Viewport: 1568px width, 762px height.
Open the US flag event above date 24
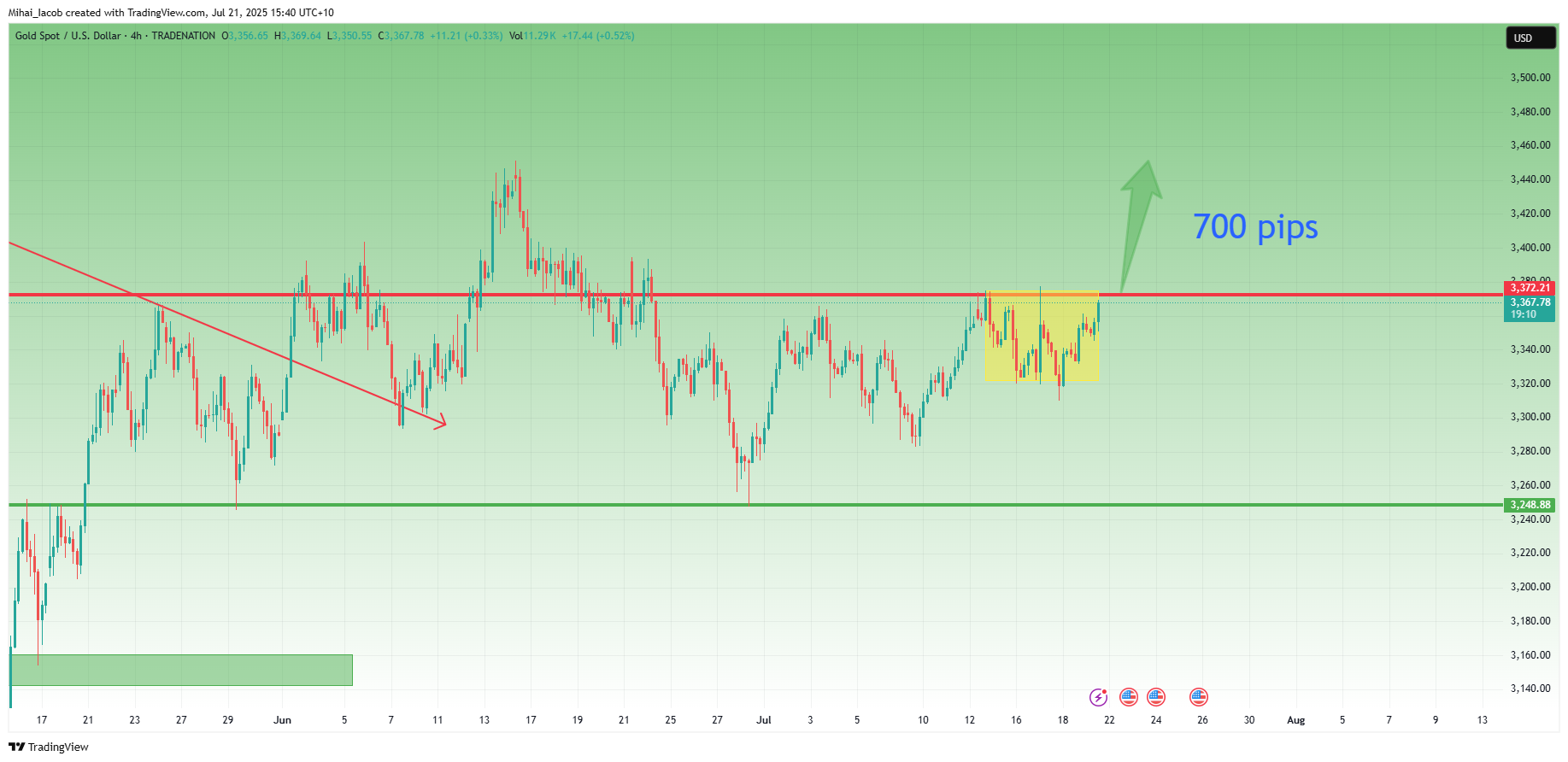coord(1156,697)
